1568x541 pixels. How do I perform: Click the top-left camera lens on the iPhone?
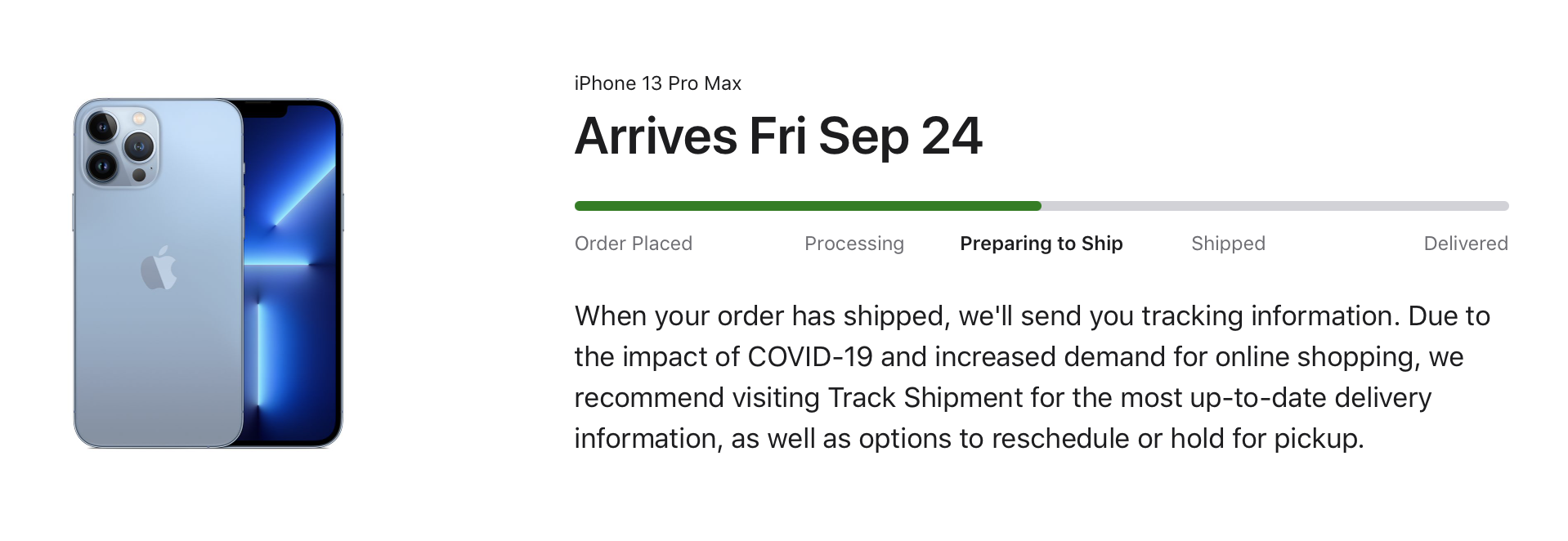click(x=103, y=127)
